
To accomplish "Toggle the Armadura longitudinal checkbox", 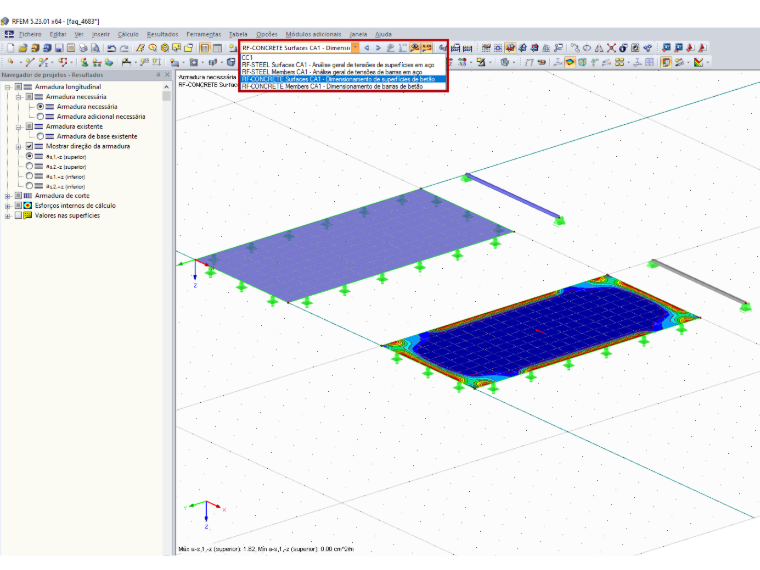I will [18, 87].
